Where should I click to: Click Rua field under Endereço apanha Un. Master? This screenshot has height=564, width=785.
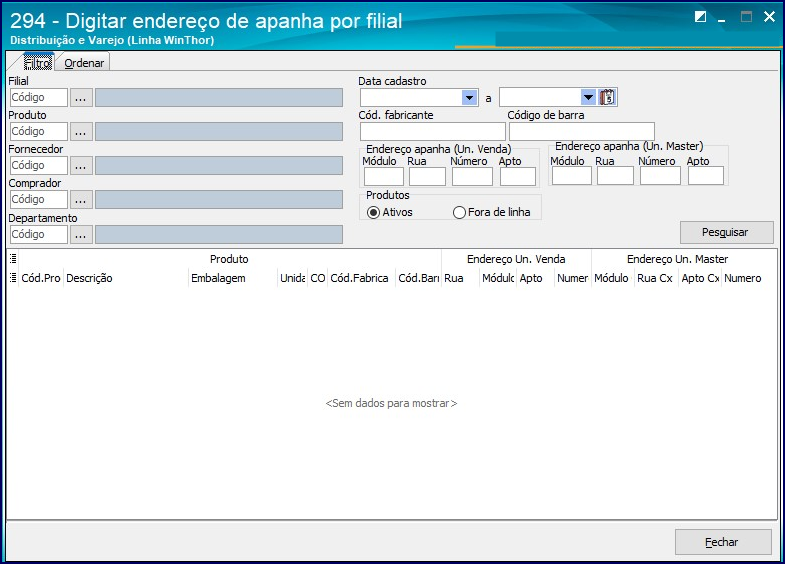pyautogui.click(x=615, y=176)
